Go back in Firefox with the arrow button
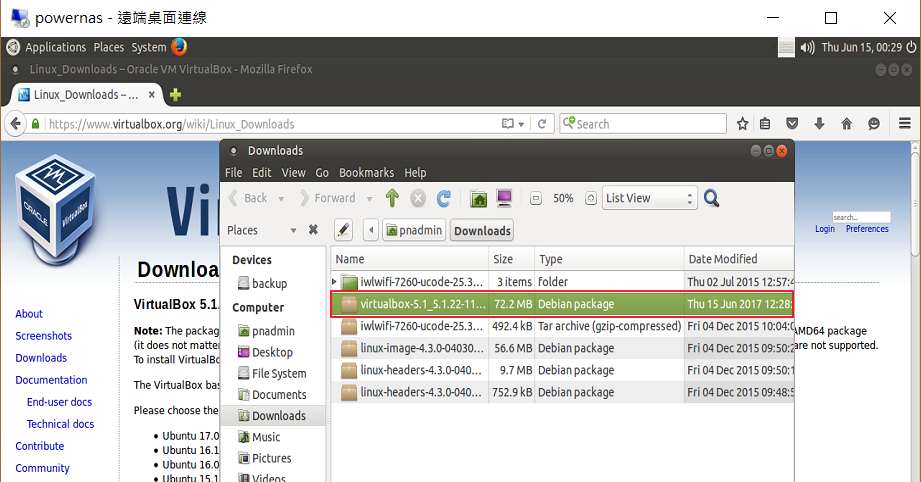921x482 pixels. pos(15,124)
